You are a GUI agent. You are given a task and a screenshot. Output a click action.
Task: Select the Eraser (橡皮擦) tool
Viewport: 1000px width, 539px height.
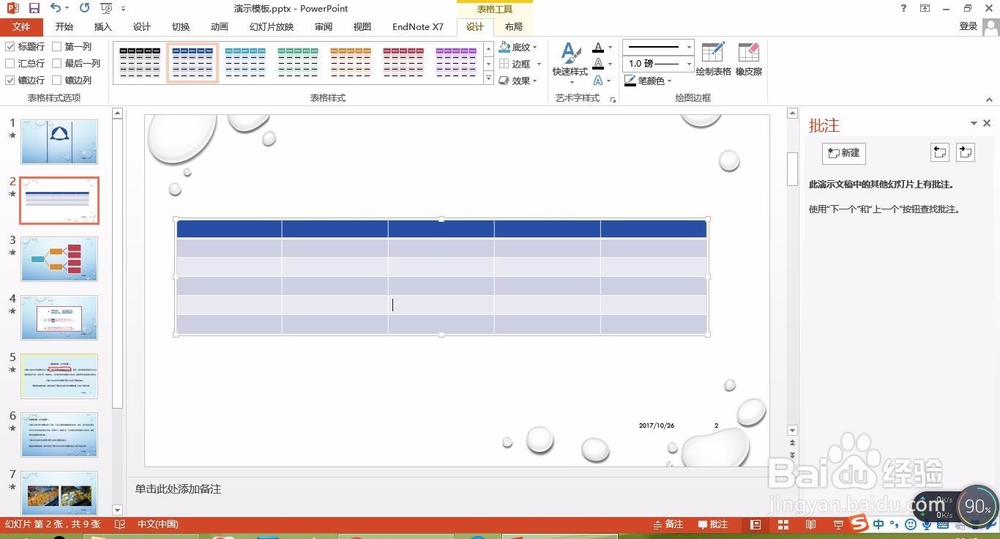(748, 59)
